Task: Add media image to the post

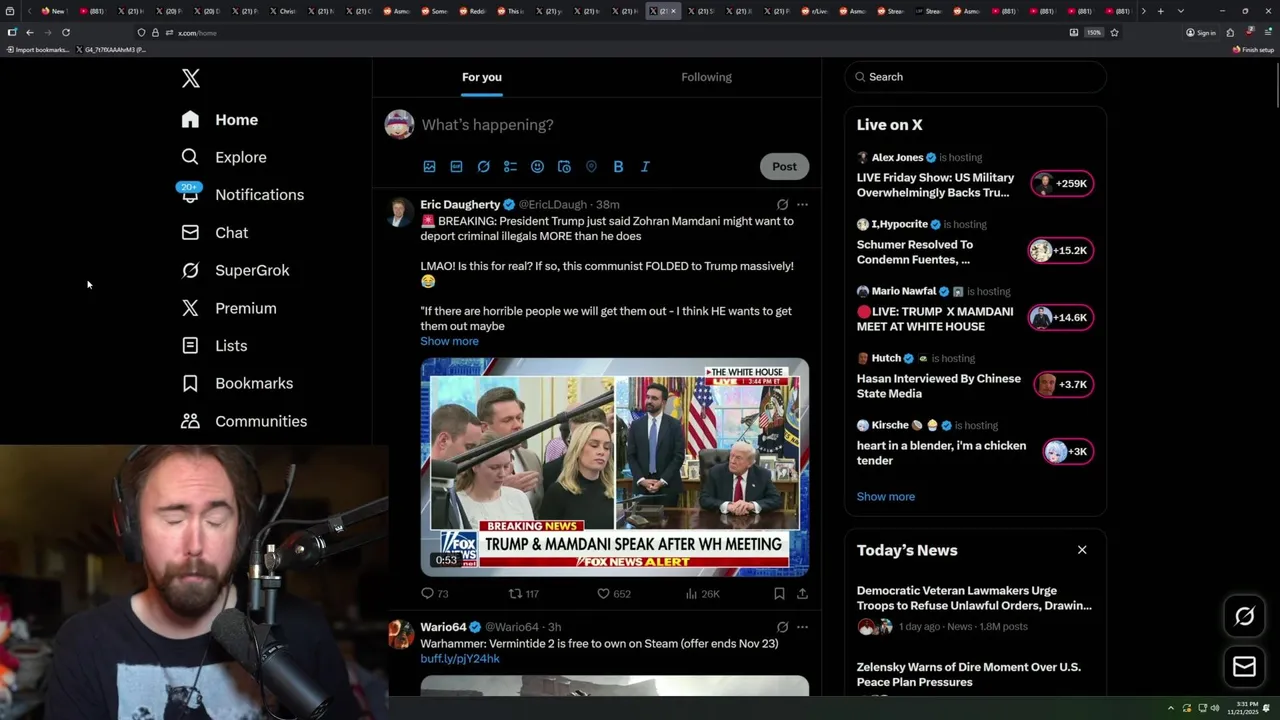Action: click(430, 167)
